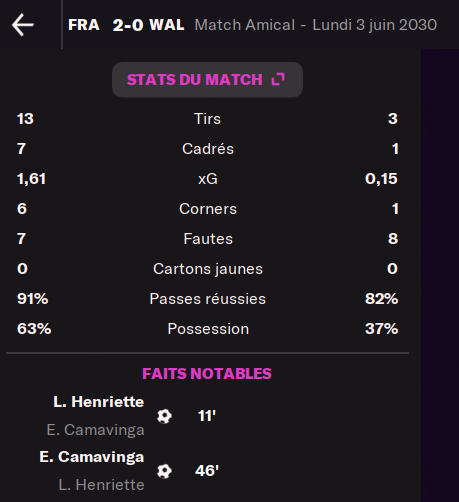Select assist provider L. Henriette under Camavinga
The width and height of the screenshot is (459, 502).
[102, 485]
